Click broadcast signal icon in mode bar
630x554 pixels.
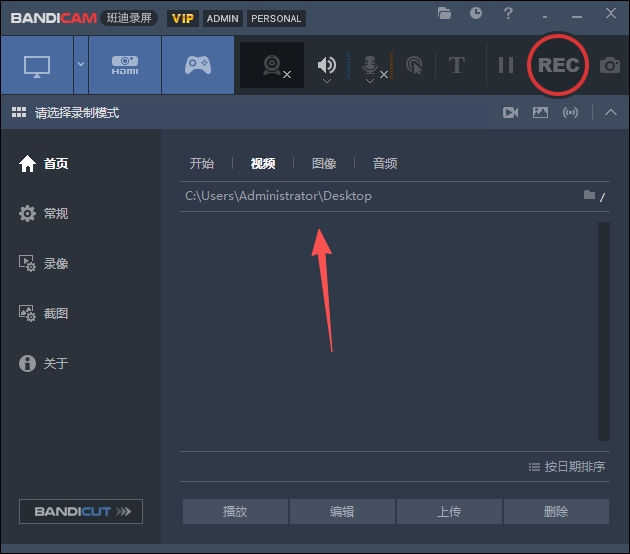pyautogui.click(x=571, y=112)
